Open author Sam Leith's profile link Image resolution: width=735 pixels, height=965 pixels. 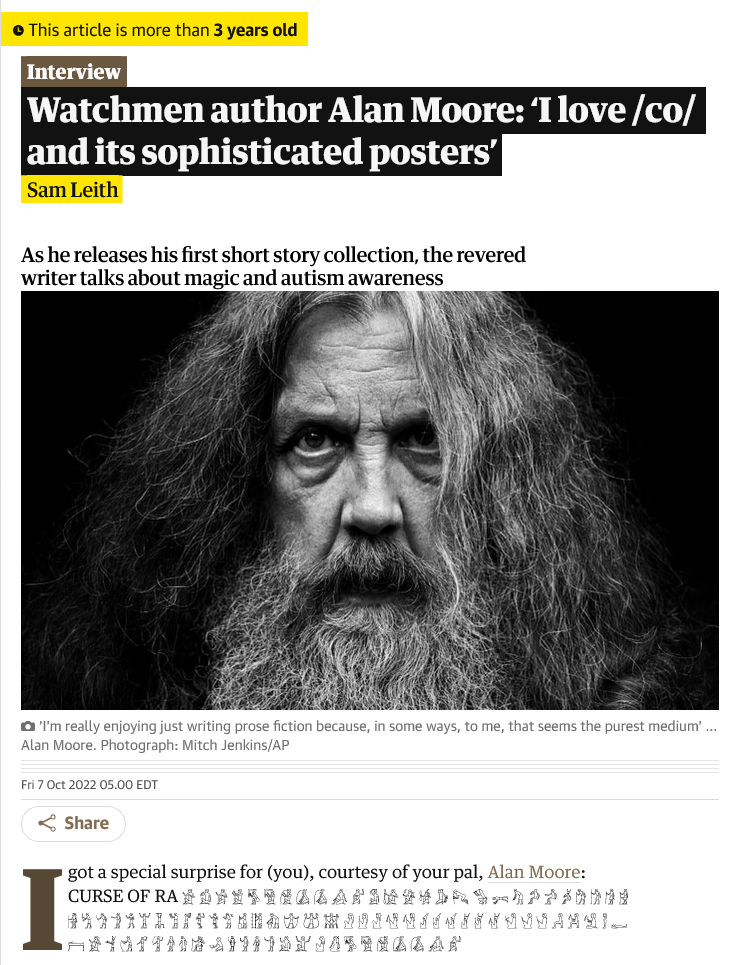72,190
